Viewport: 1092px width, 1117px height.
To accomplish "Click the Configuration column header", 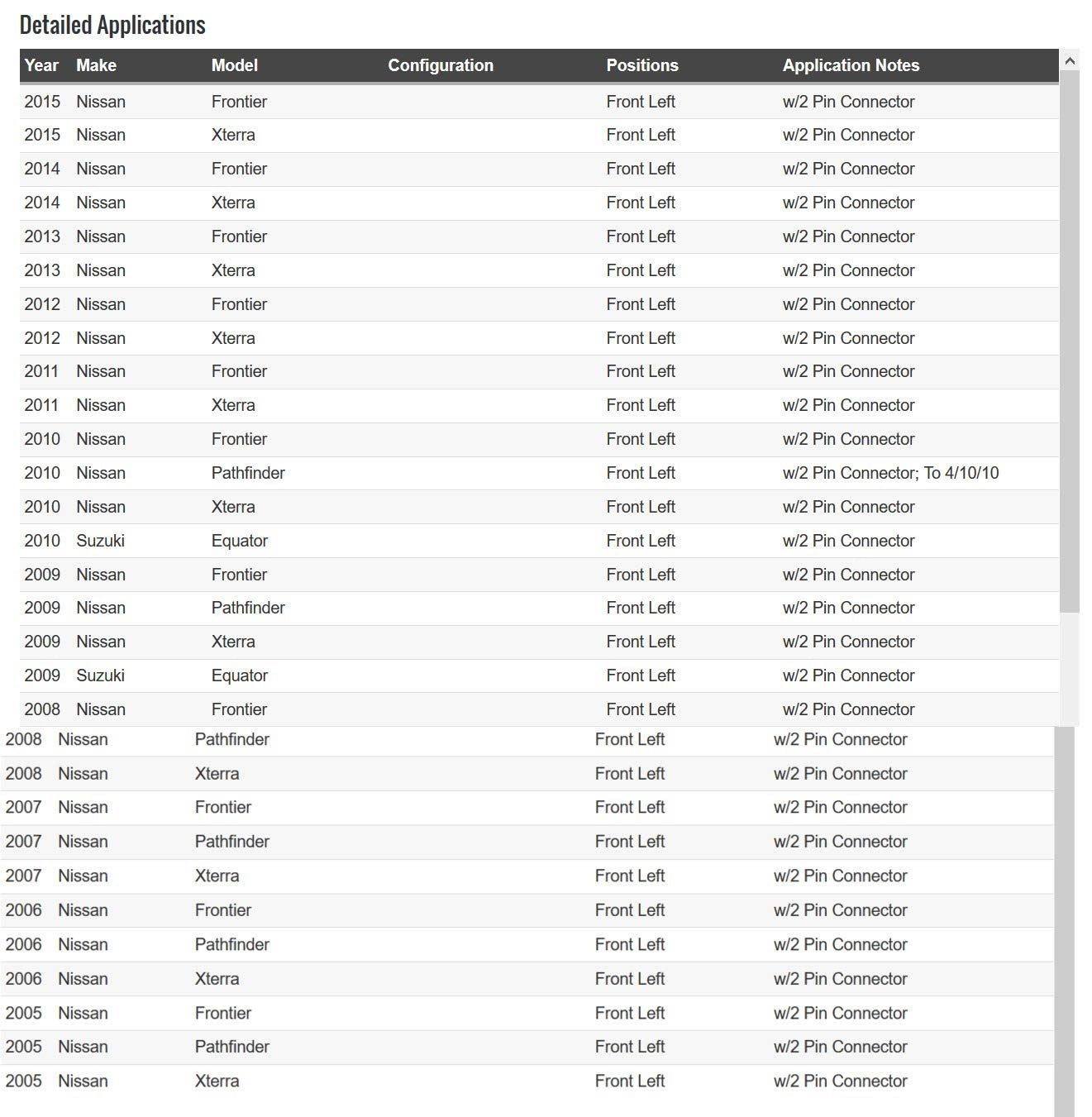I will point(441,65).
